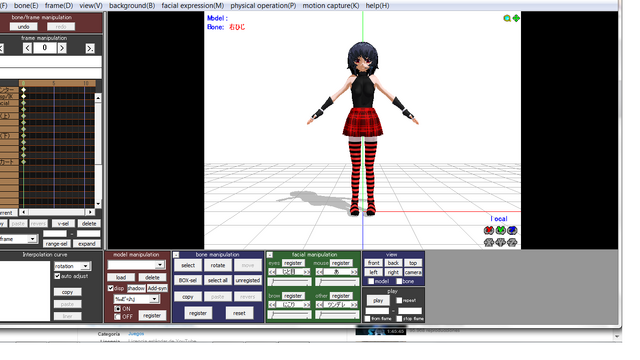Screen dimensions: 640x360
Task: Open the bone(E) menu
Action: point(26,6)
